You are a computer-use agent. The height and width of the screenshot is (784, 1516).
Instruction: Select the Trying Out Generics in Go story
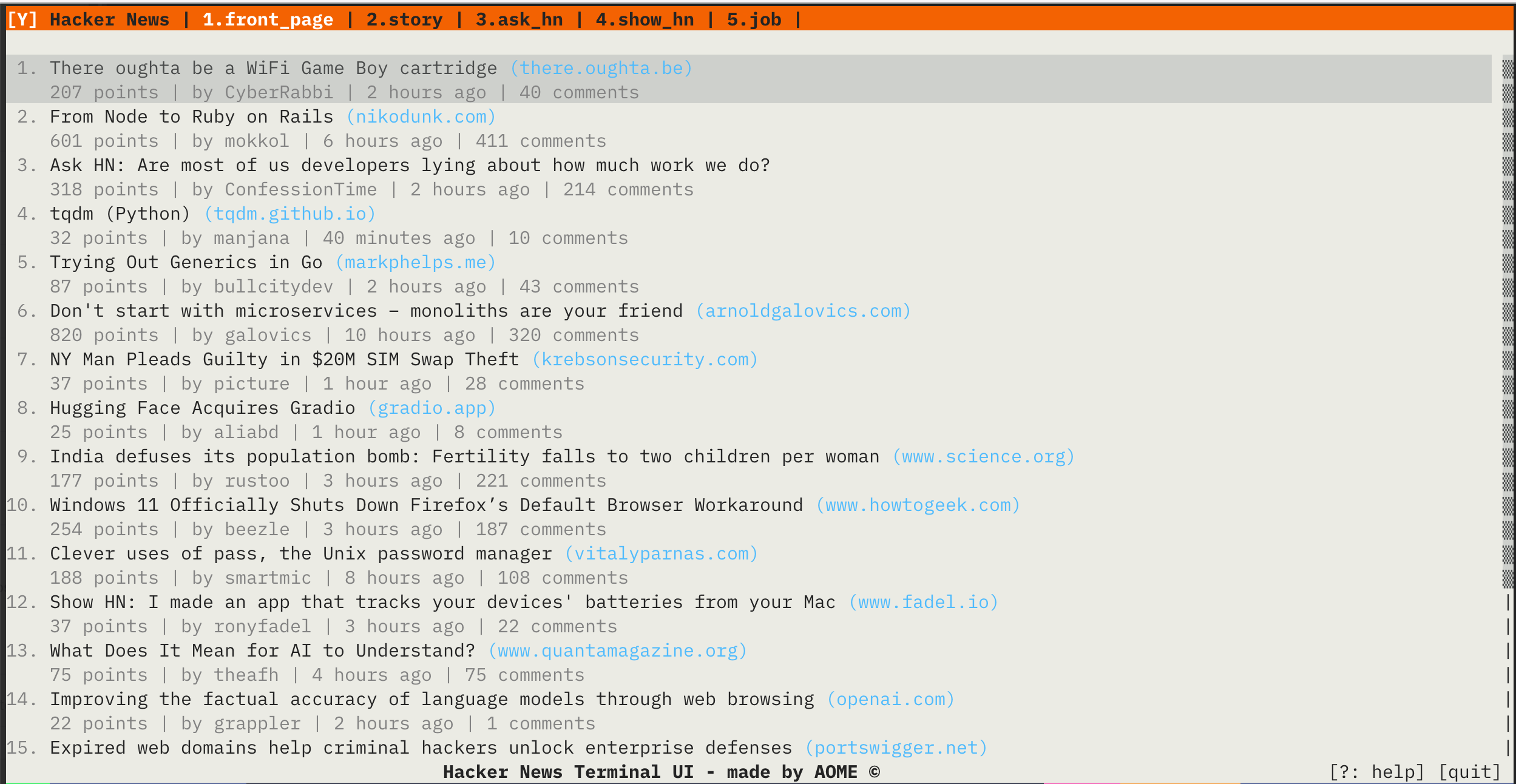tap(186, 262)
